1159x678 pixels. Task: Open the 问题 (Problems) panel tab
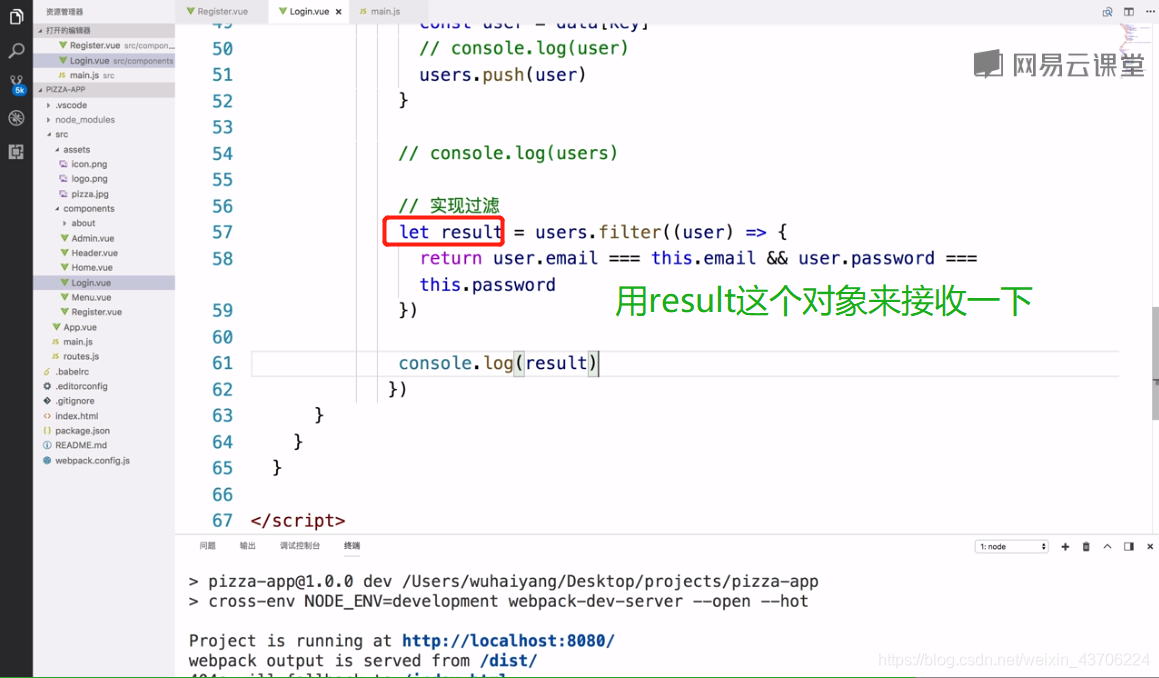point(208,546)
